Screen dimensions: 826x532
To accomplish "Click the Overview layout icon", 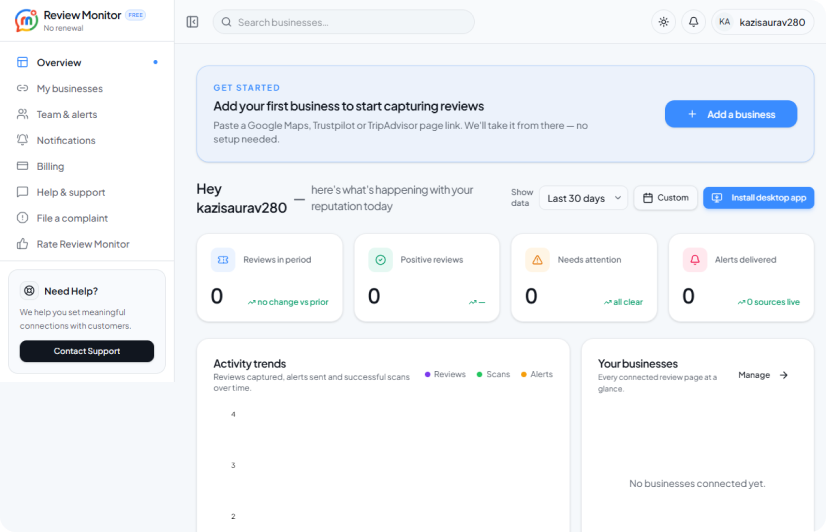I will click(x=23, y=62).
